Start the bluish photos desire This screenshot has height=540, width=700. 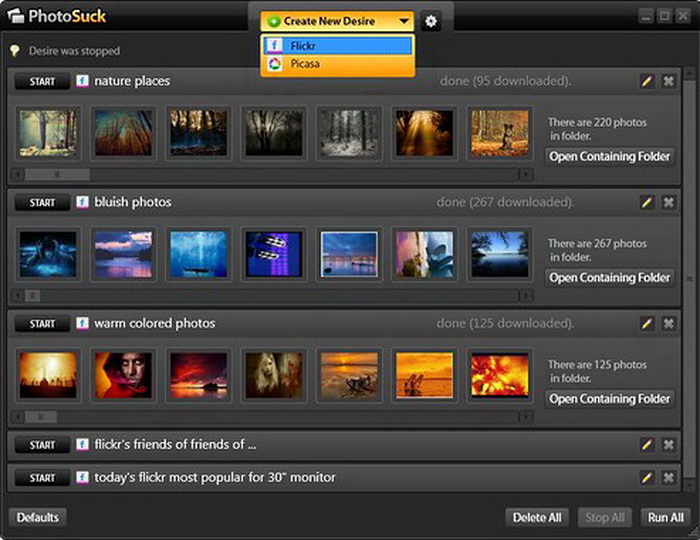(42, 203)
